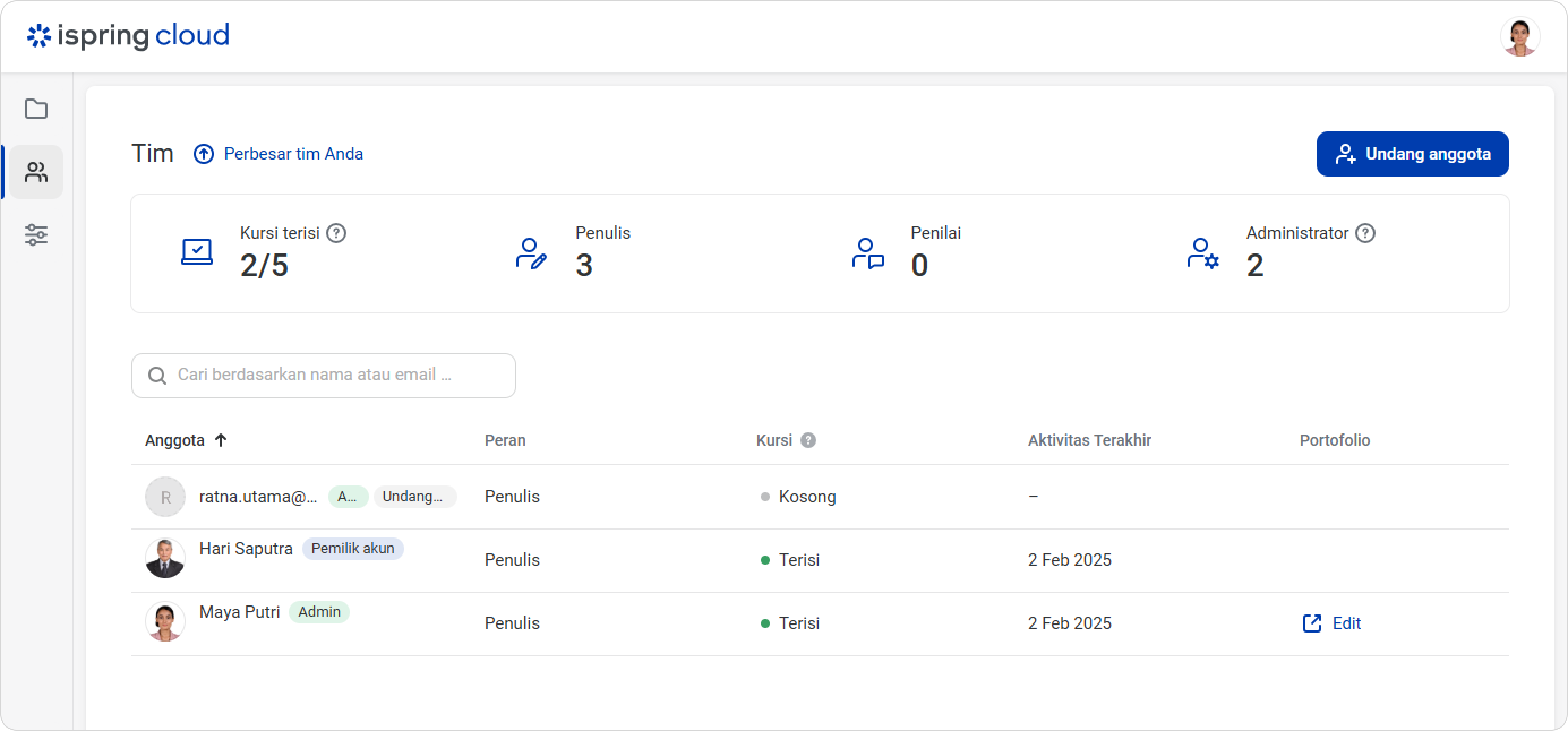
Task: Click the upgrade arrow circle icon
Action: [x=203, y=154]
